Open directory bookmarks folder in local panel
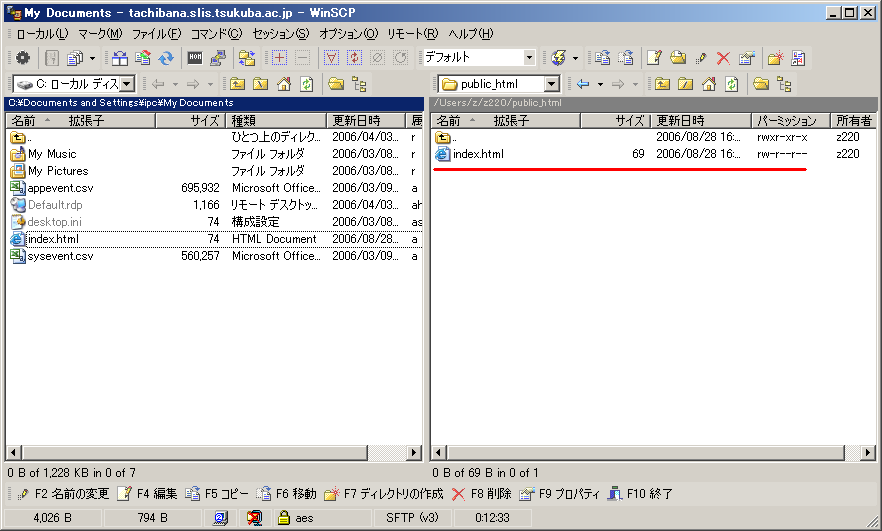 tap(336, 84)
